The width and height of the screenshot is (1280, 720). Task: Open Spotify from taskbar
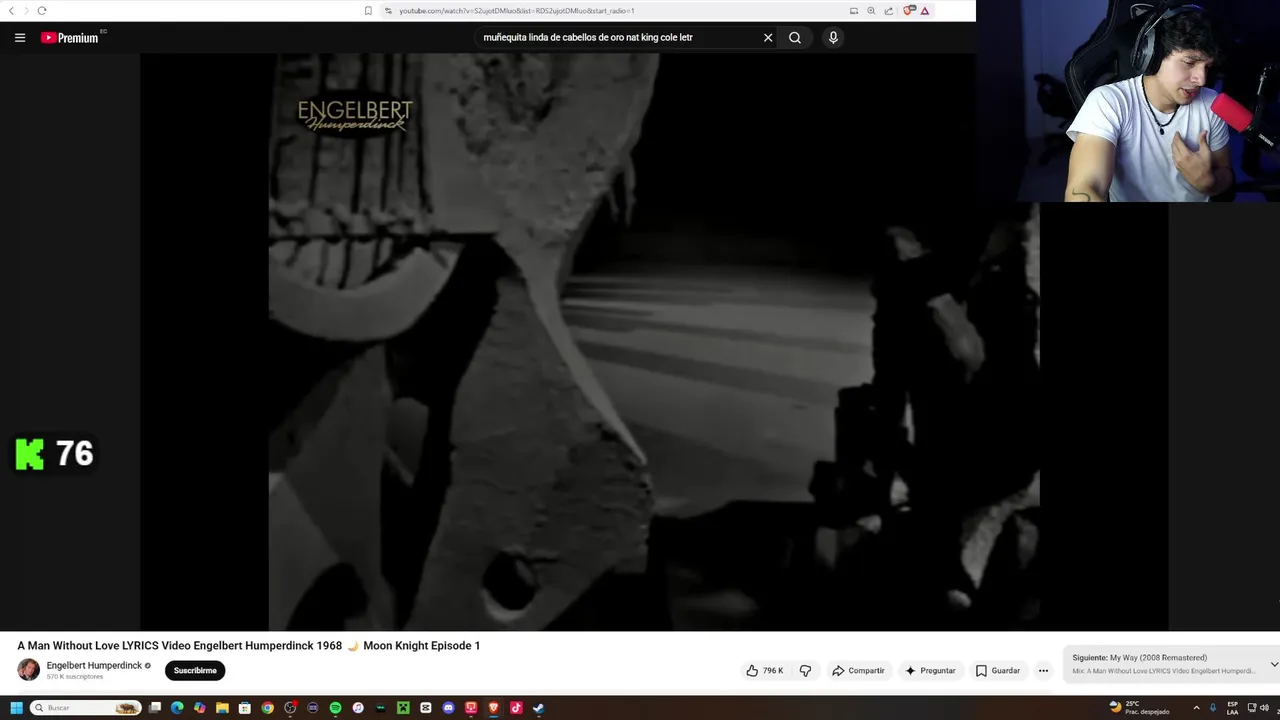point(335,708)
